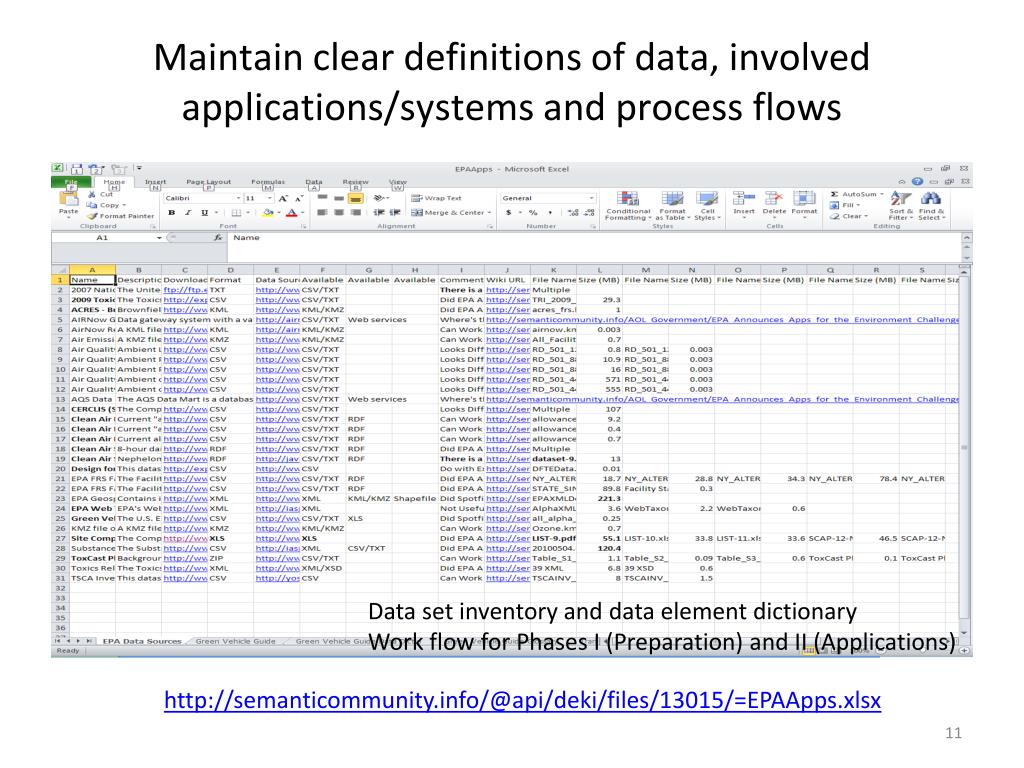Click the Orientation text angle icon
The width and height of the screenshot is (1024, 768).
379,198
